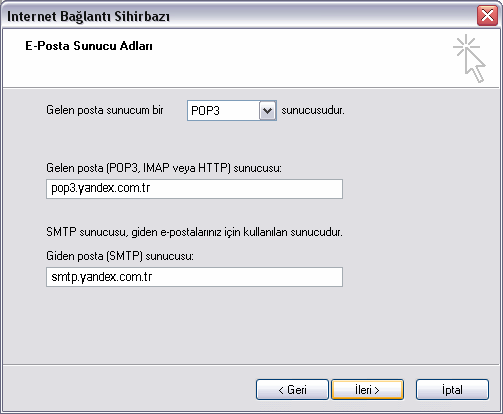The image size is (503, 414).
Task: Click the wizard cursor icon in header
Action: point(469,58)
